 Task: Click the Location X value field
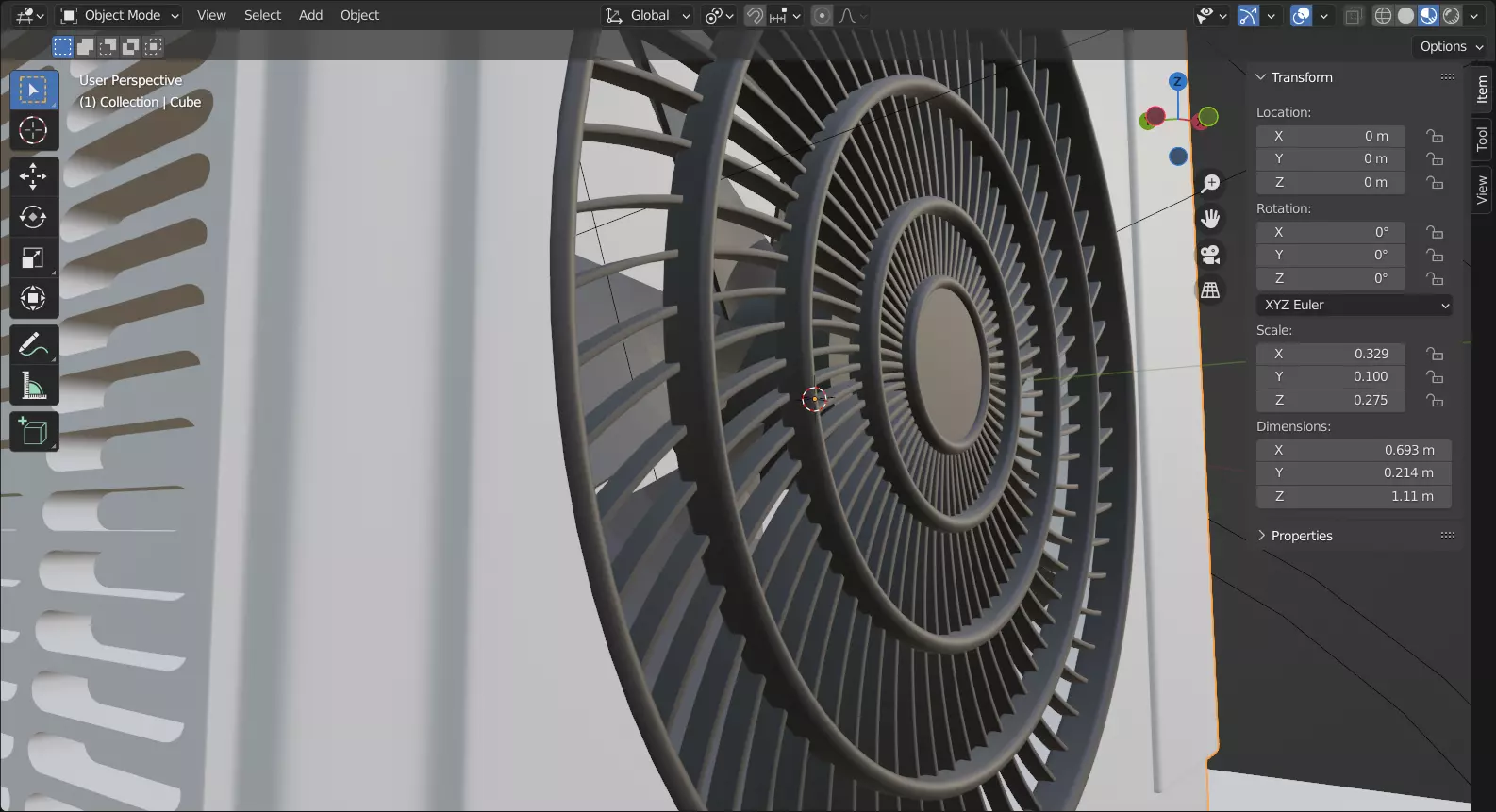(1331, 136)
